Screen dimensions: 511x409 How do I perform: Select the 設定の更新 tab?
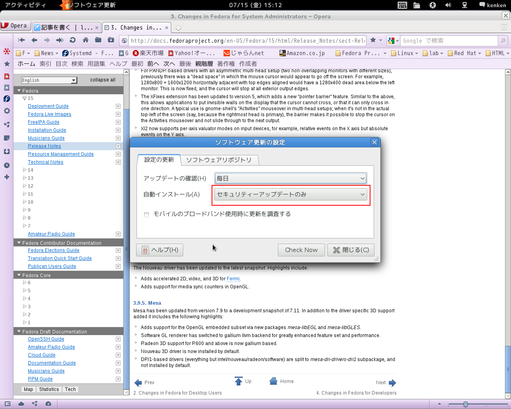pyautogui.click(x=159, y=160)
